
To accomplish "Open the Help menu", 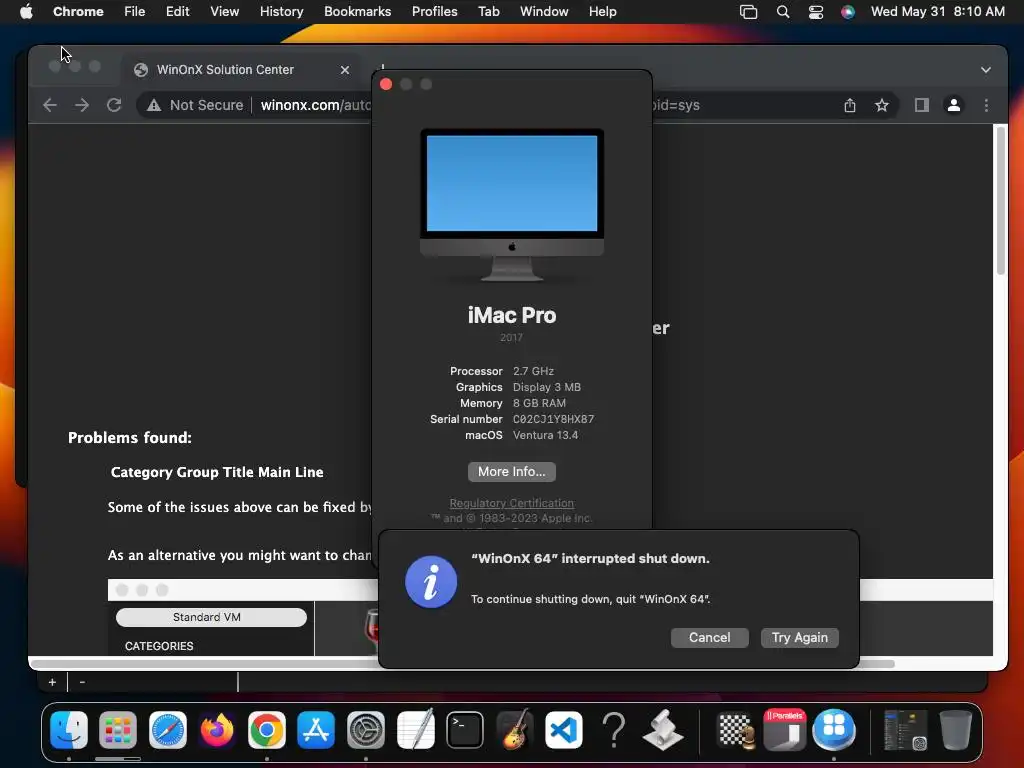I will pyautogui.click(x=602, y=11).
